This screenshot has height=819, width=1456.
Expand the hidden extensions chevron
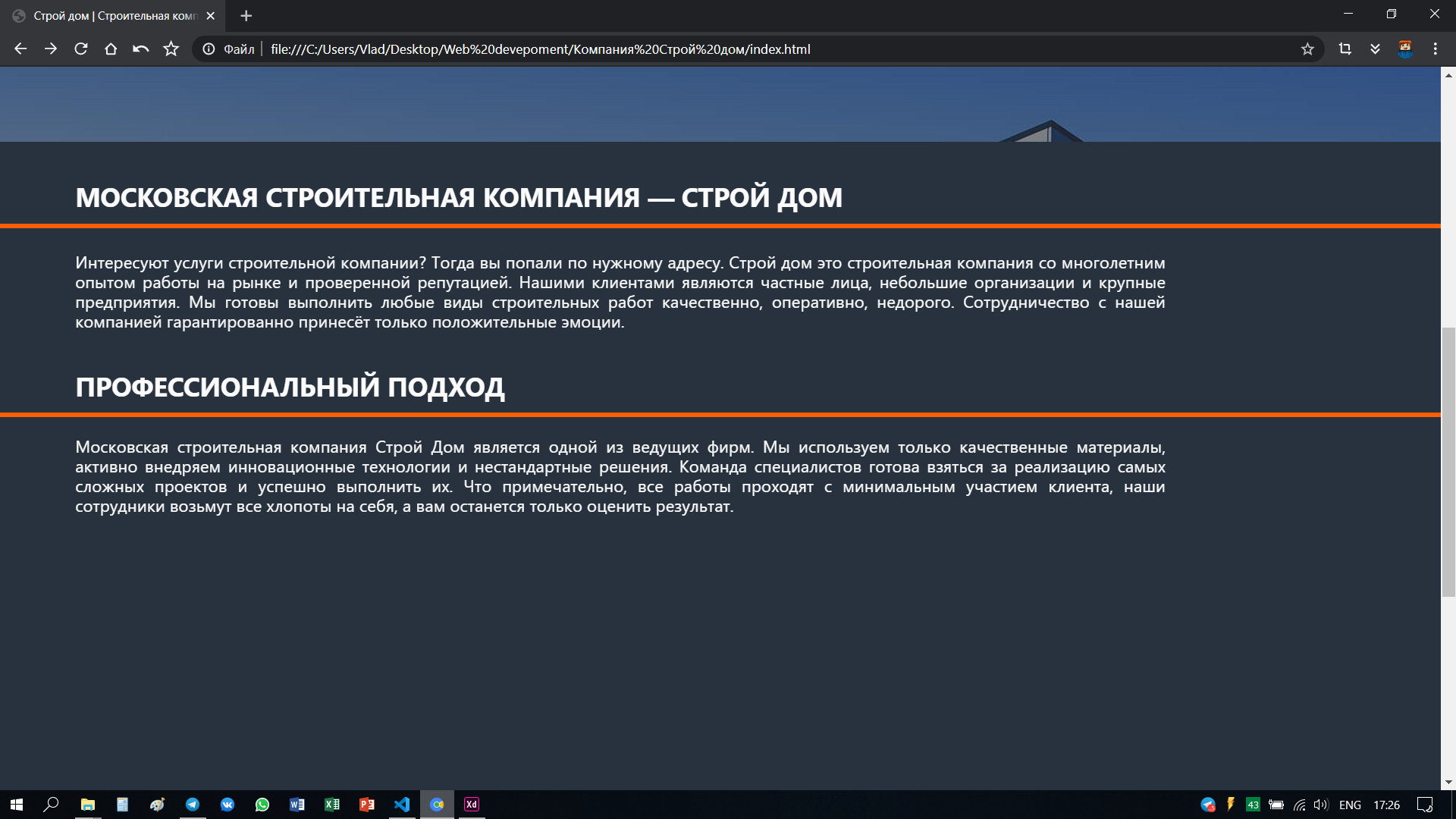coord(1375,49)
